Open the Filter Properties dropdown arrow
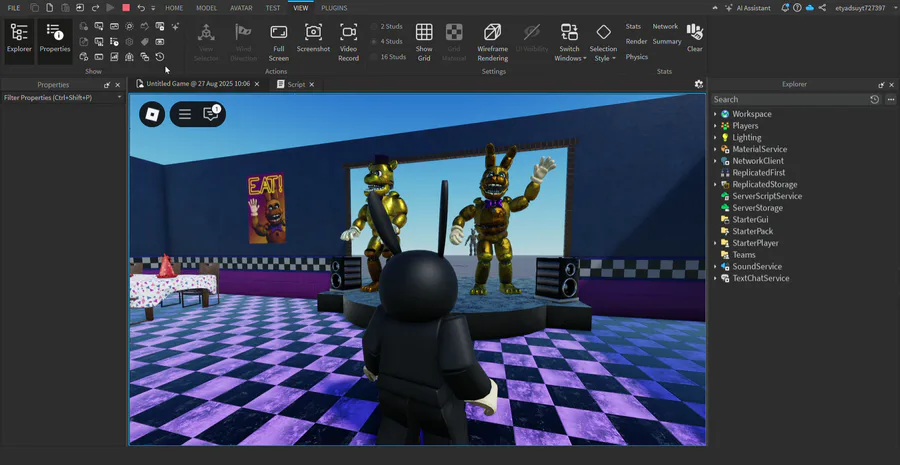 pyautogui.click(x=119, y=98)
